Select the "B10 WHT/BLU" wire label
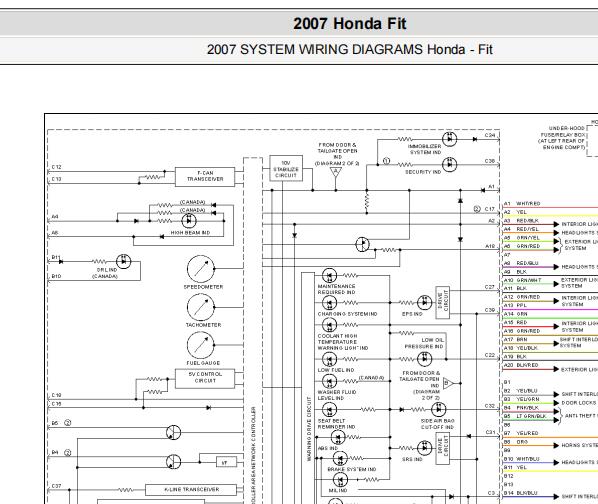This screenshot has width=598, height=504. 522,459
